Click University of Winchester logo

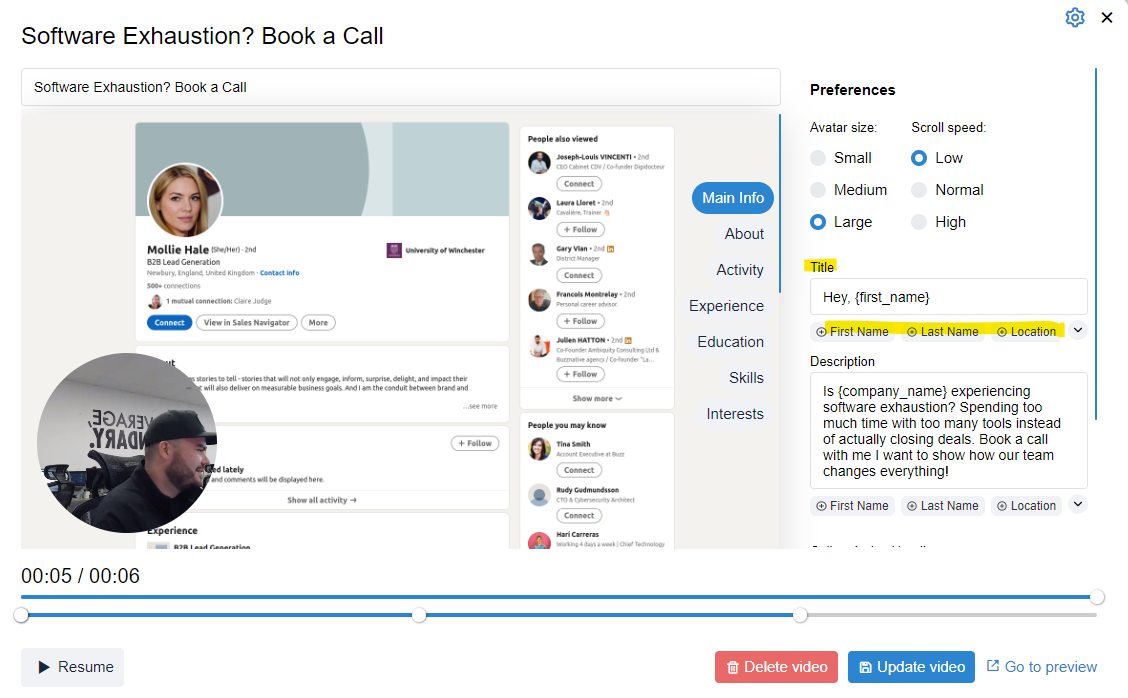pyautogui.click(x=394, y=250)
